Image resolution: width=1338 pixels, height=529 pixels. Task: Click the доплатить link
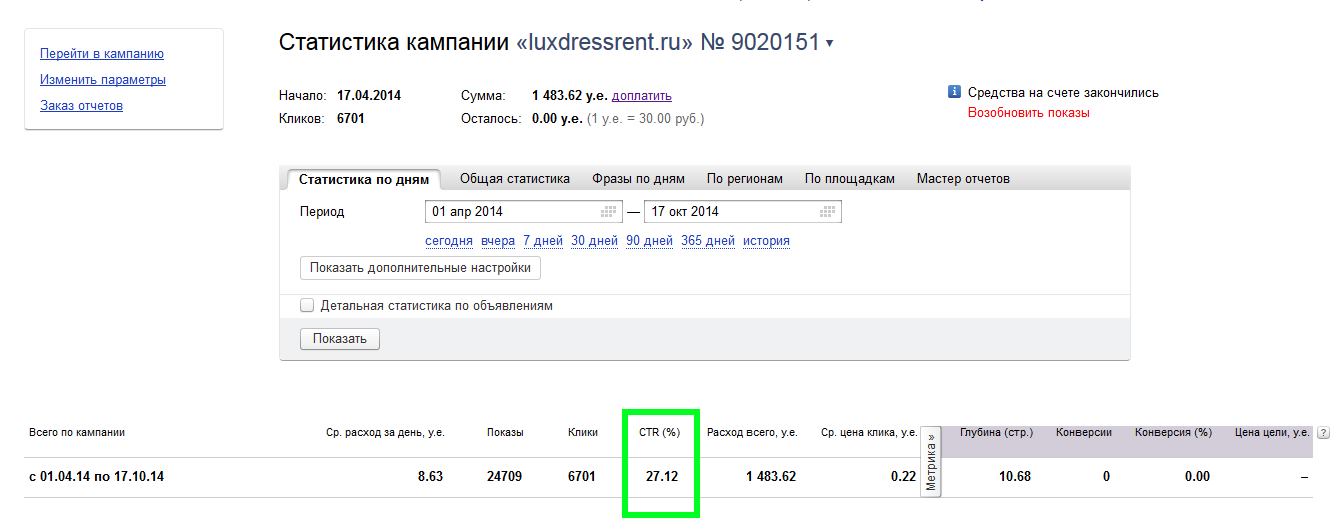click(642, 96)
